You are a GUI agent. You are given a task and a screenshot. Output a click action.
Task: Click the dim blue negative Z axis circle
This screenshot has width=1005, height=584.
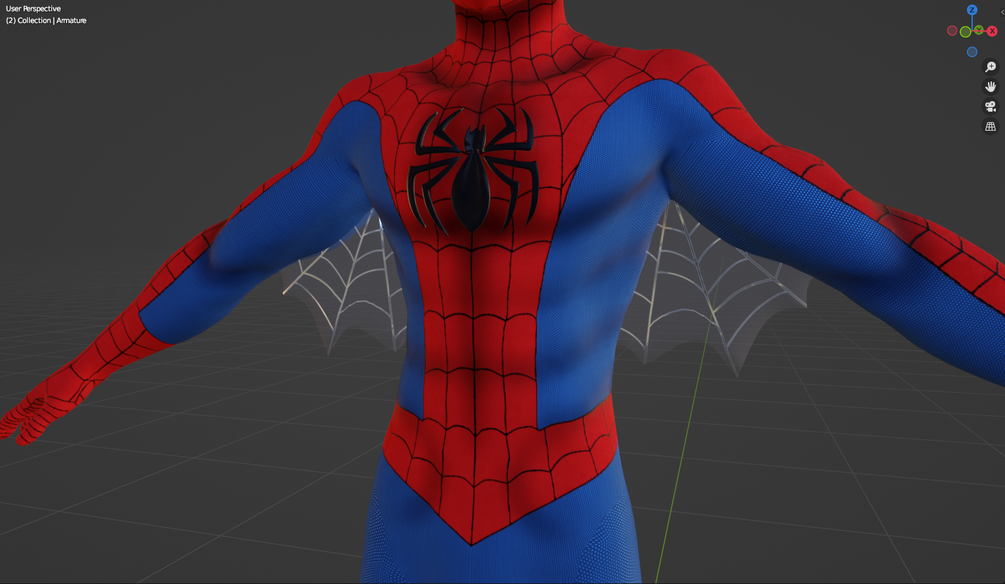point(972,52)
